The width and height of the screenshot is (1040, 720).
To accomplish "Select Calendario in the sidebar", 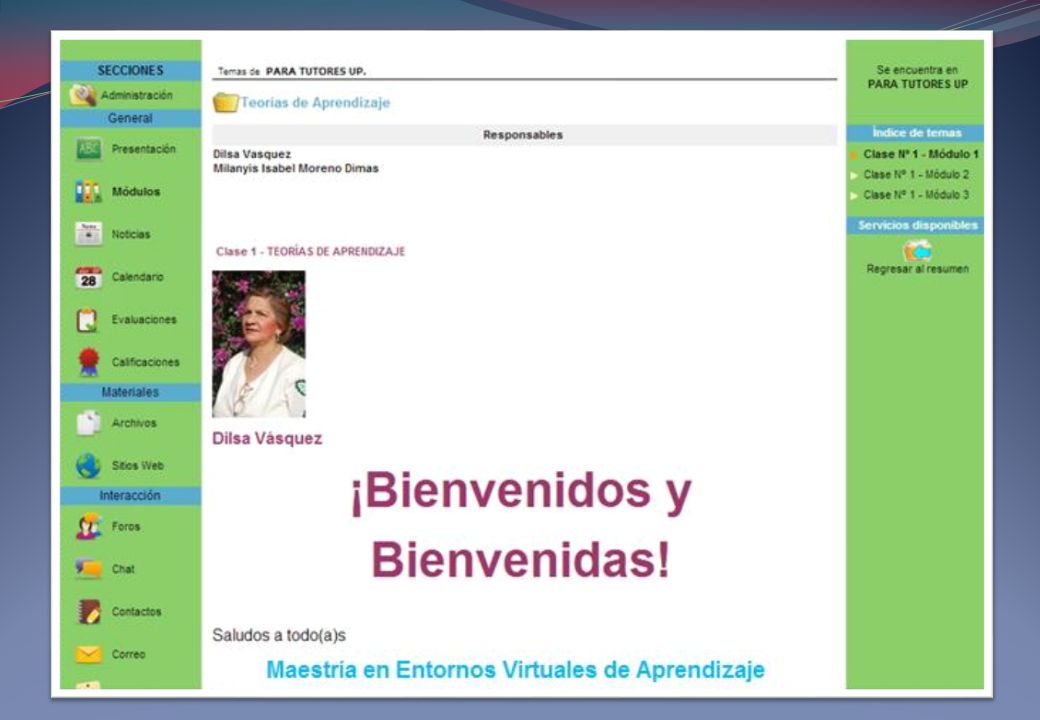I will click(x=137, y=277).
